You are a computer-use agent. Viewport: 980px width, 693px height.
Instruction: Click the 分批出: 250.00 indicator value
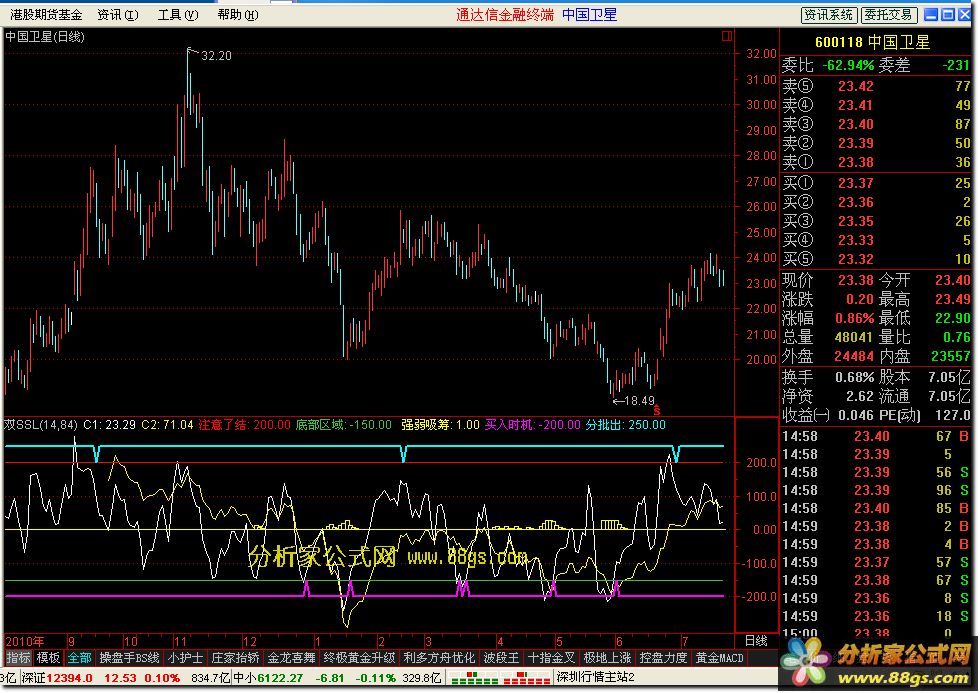pyautogui.click(x=626, y=425)
